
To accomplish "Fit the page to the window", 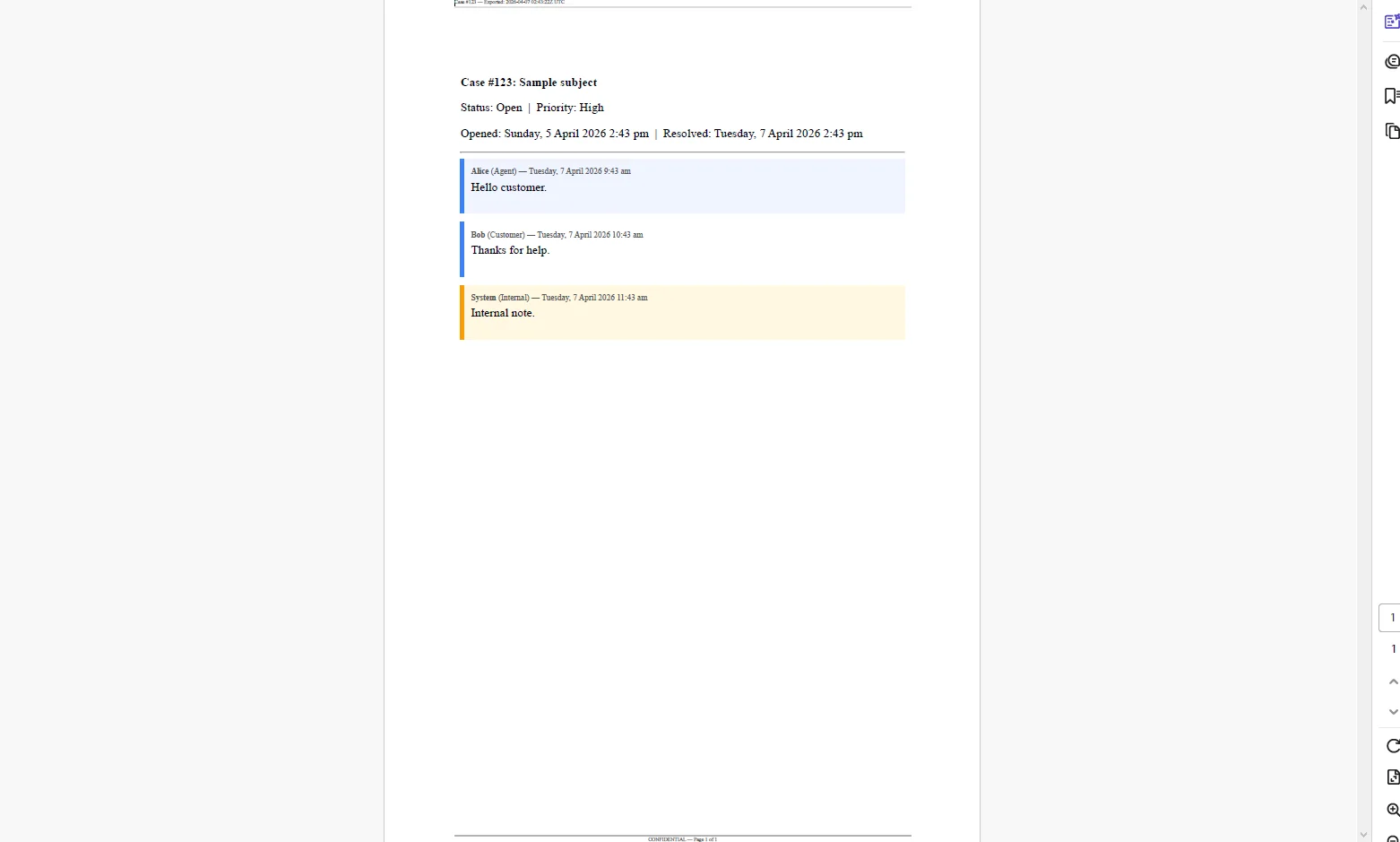I will (x=1393, y=777).
